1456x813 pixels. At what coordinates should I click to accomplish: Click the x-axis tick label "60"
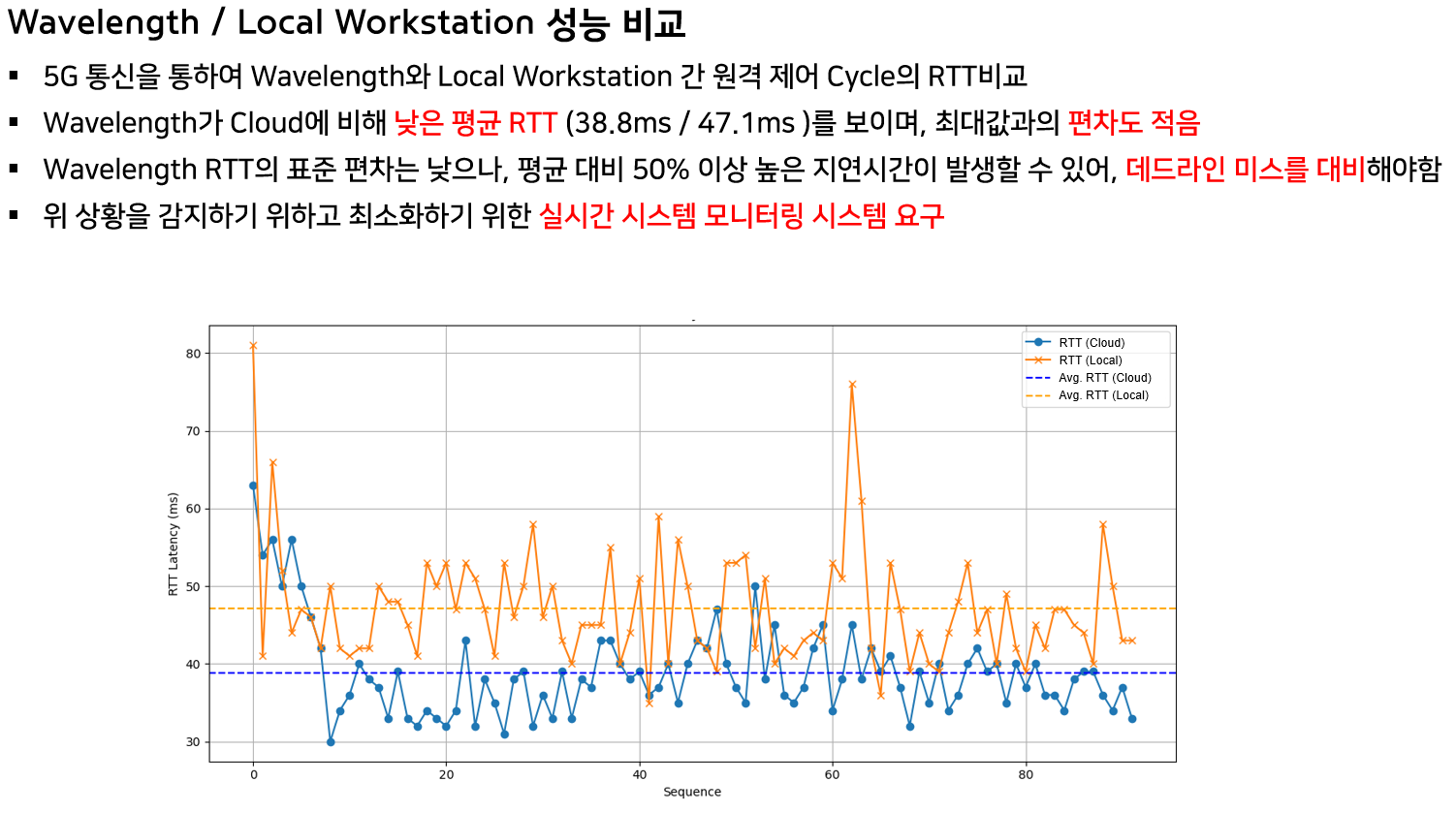point(833,774)
